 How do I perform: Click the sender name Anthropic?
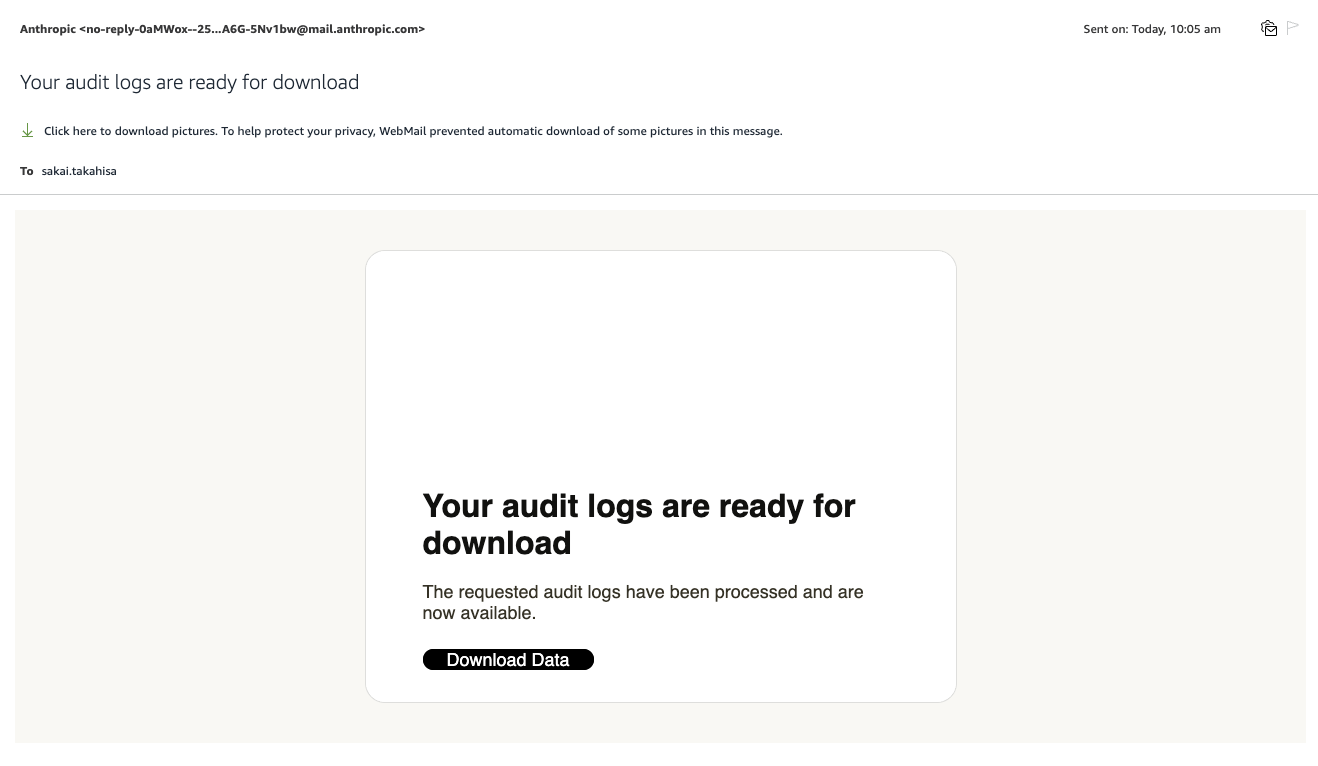point(47,29)
